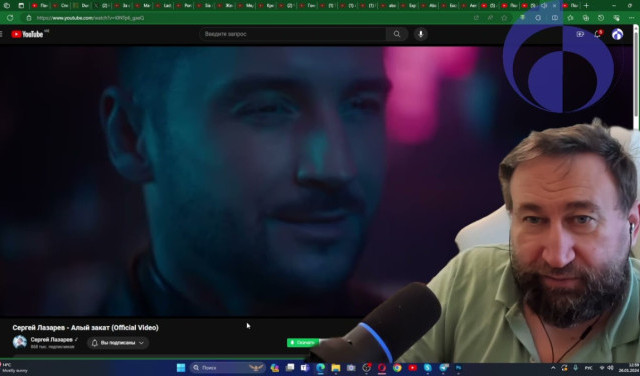Focus the Введите запрос search field
The width and height of the screenshot is (640, 376).
(x=293, y=34)
